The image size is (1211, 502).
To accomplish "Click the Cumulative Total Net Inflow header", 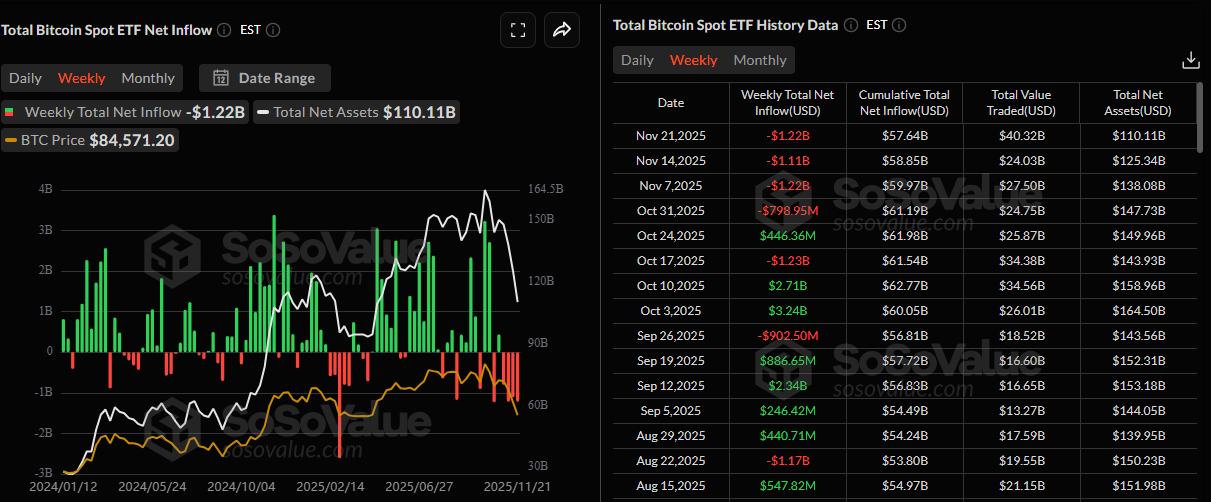I will point(904,103).
